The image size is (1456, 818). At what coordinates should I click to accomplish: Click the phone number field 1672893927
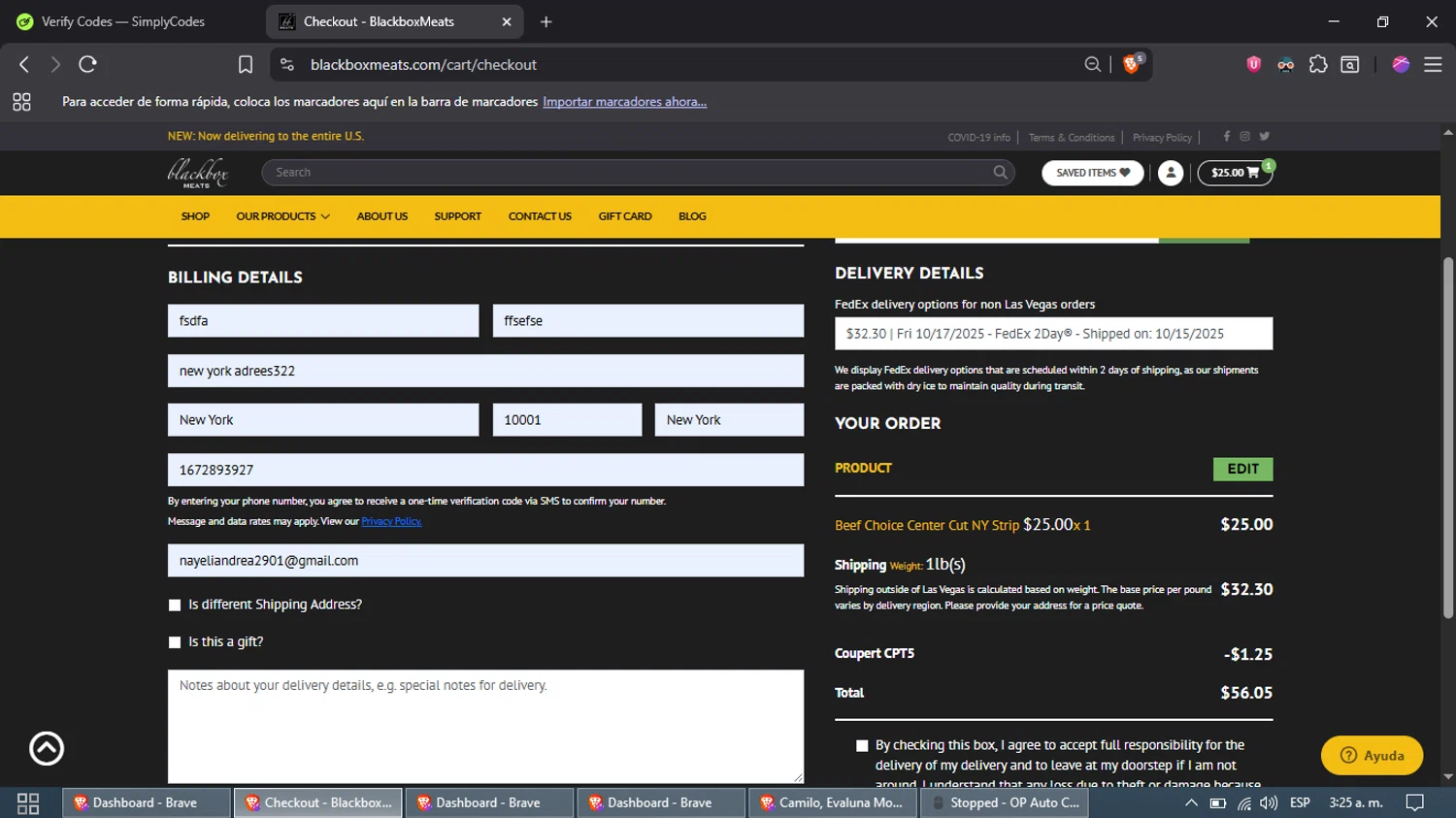(x=485, y=470)
